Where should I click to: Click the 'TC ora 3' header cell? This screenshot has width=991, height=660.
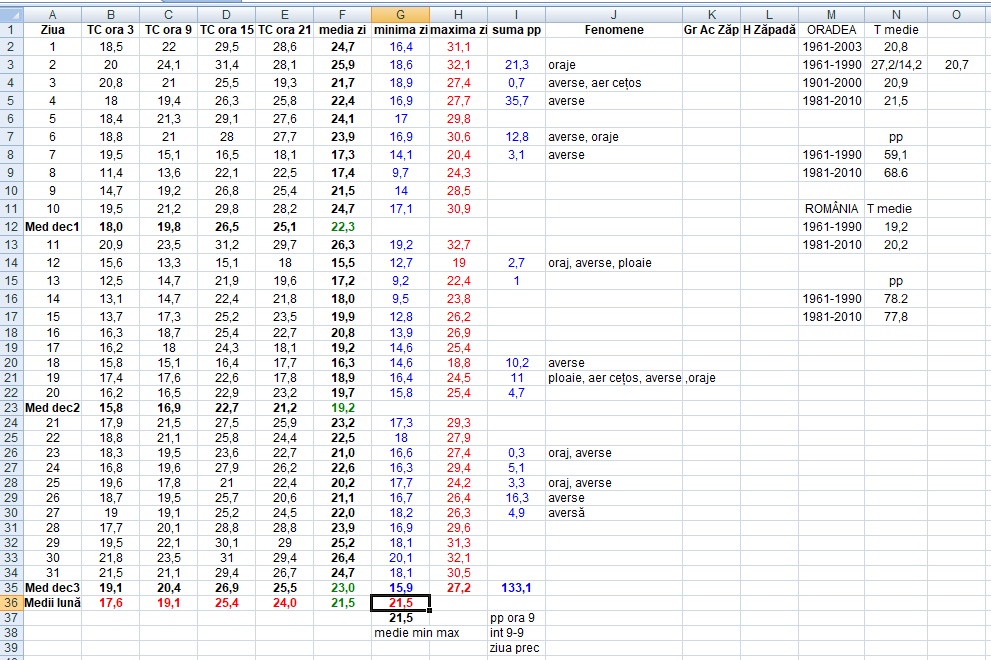111,30
